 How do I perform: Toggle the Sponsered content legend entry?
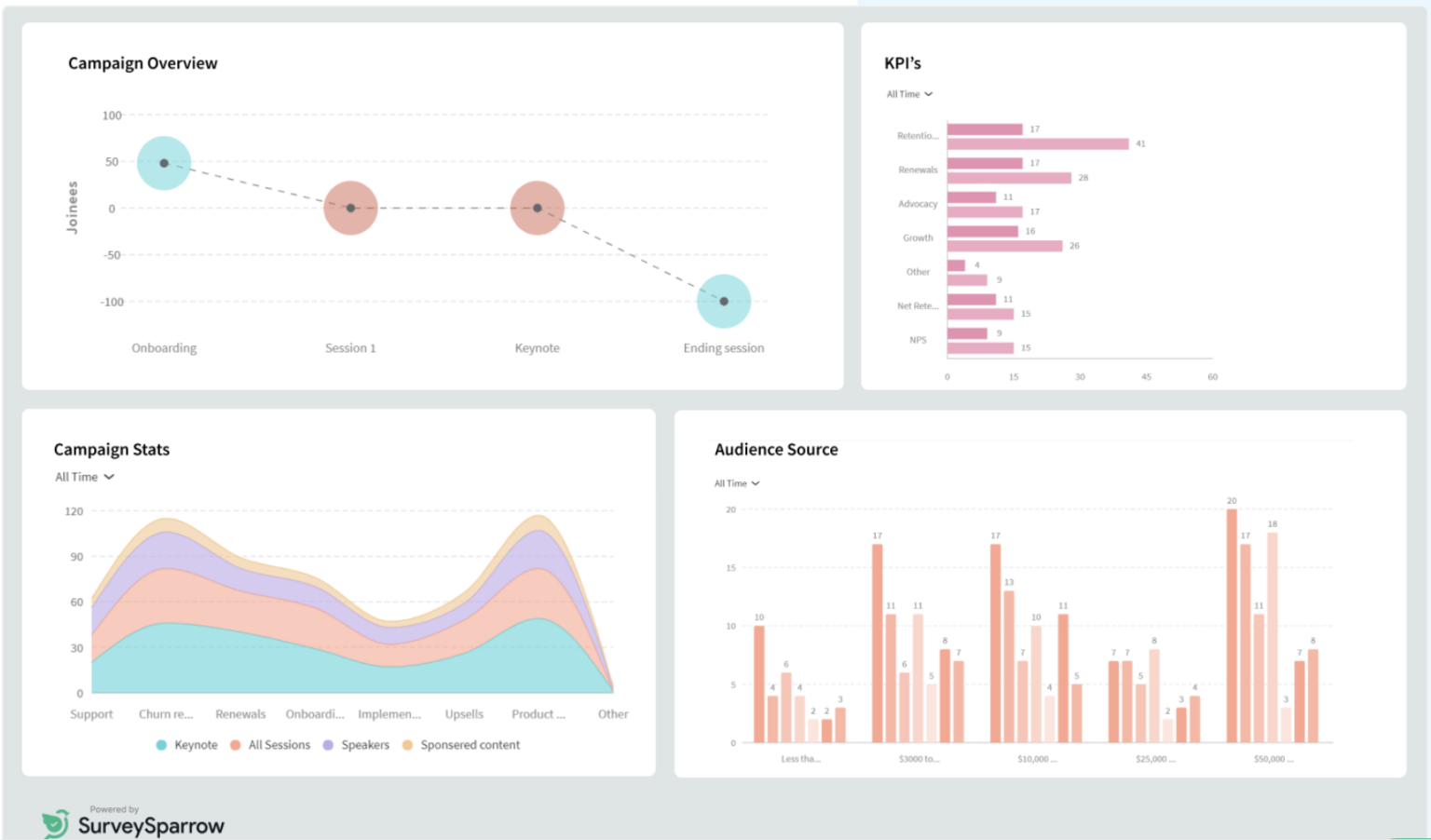(461, 745)
